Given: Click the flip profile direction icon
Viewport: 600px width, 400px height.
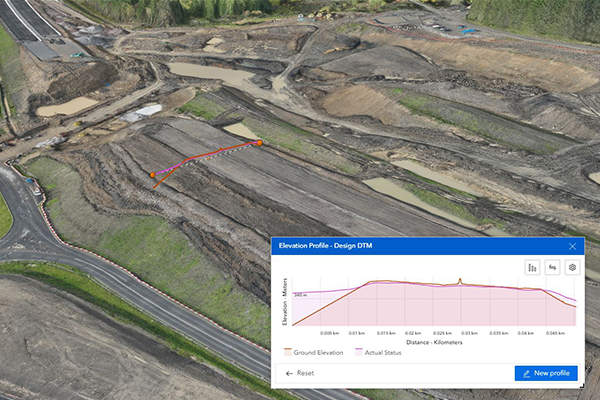Looking at the screenshot, I should [x=552, y=267].
